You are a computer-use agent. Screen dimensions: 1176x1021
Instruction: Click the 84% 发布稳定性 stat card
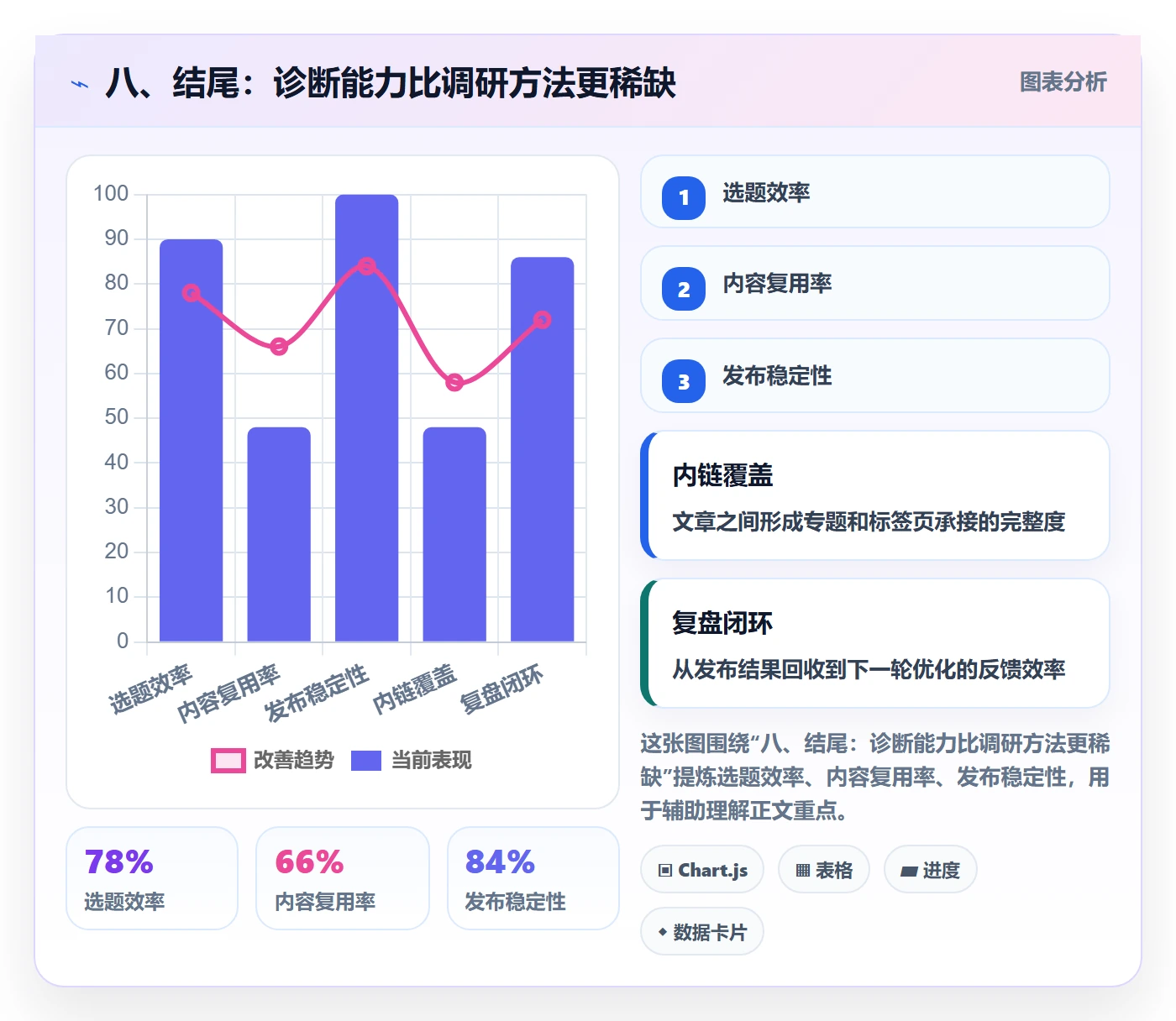point(533,878)
